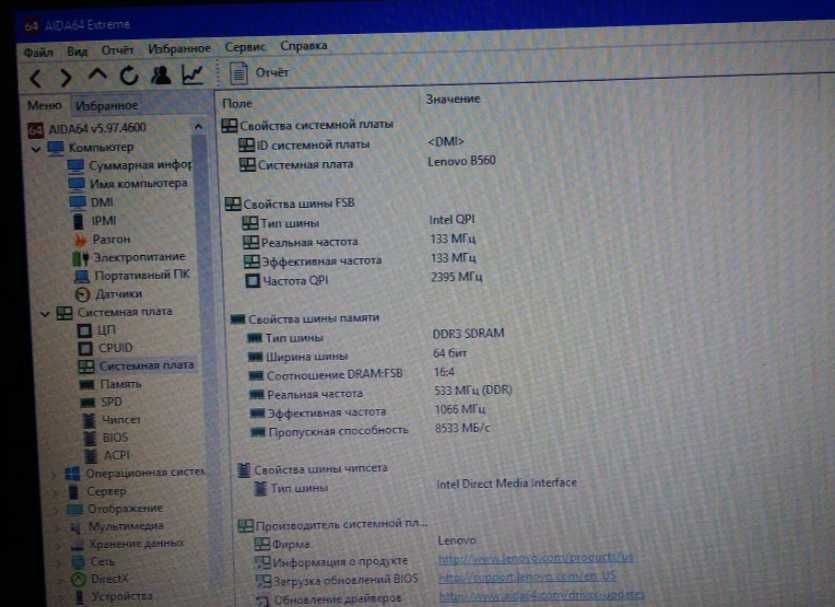Click the Up level arrow icon

[x=97, y=75]
